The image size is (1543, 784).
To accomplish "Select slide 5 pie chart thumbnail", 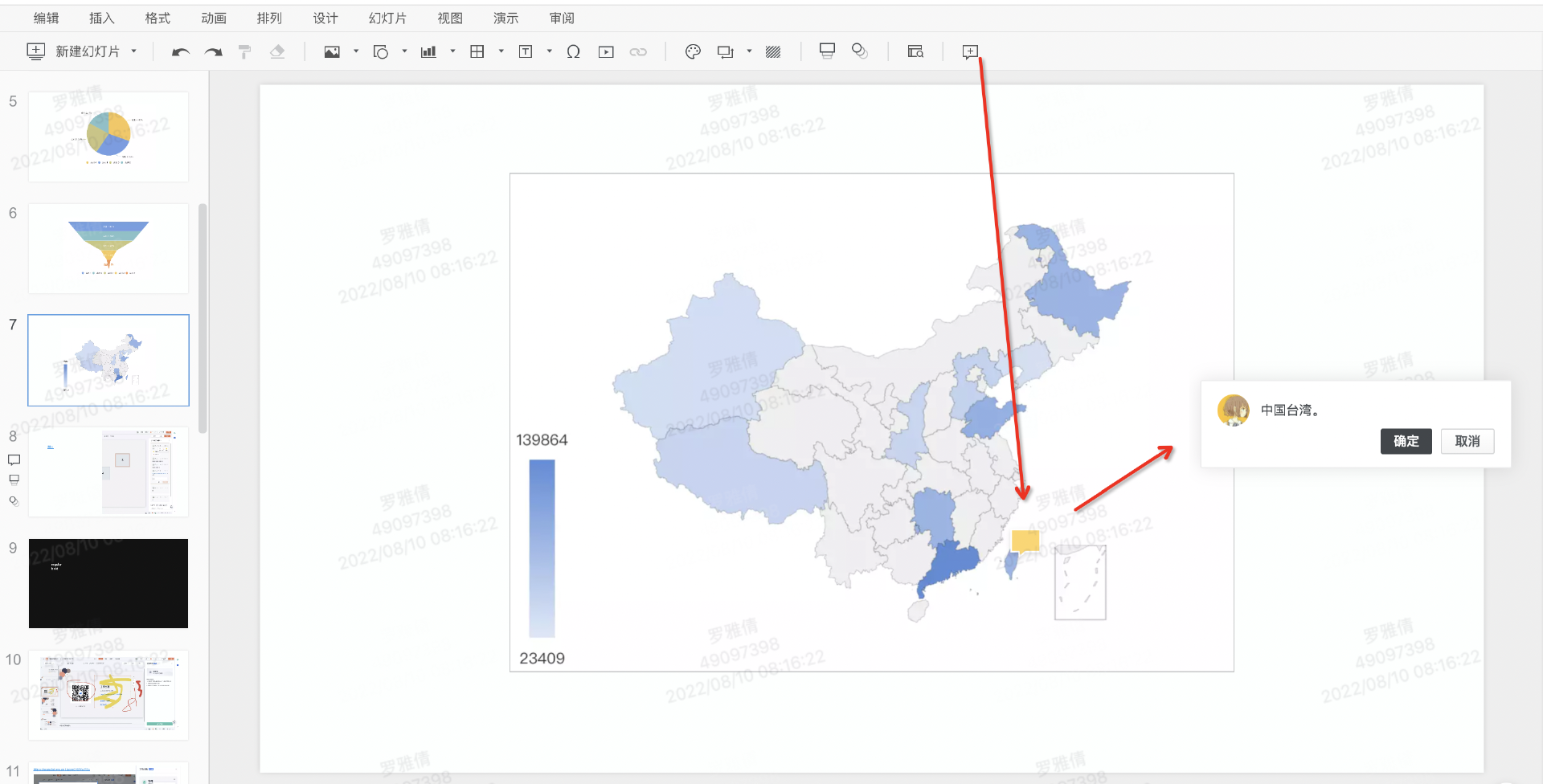I will [108, 137].
